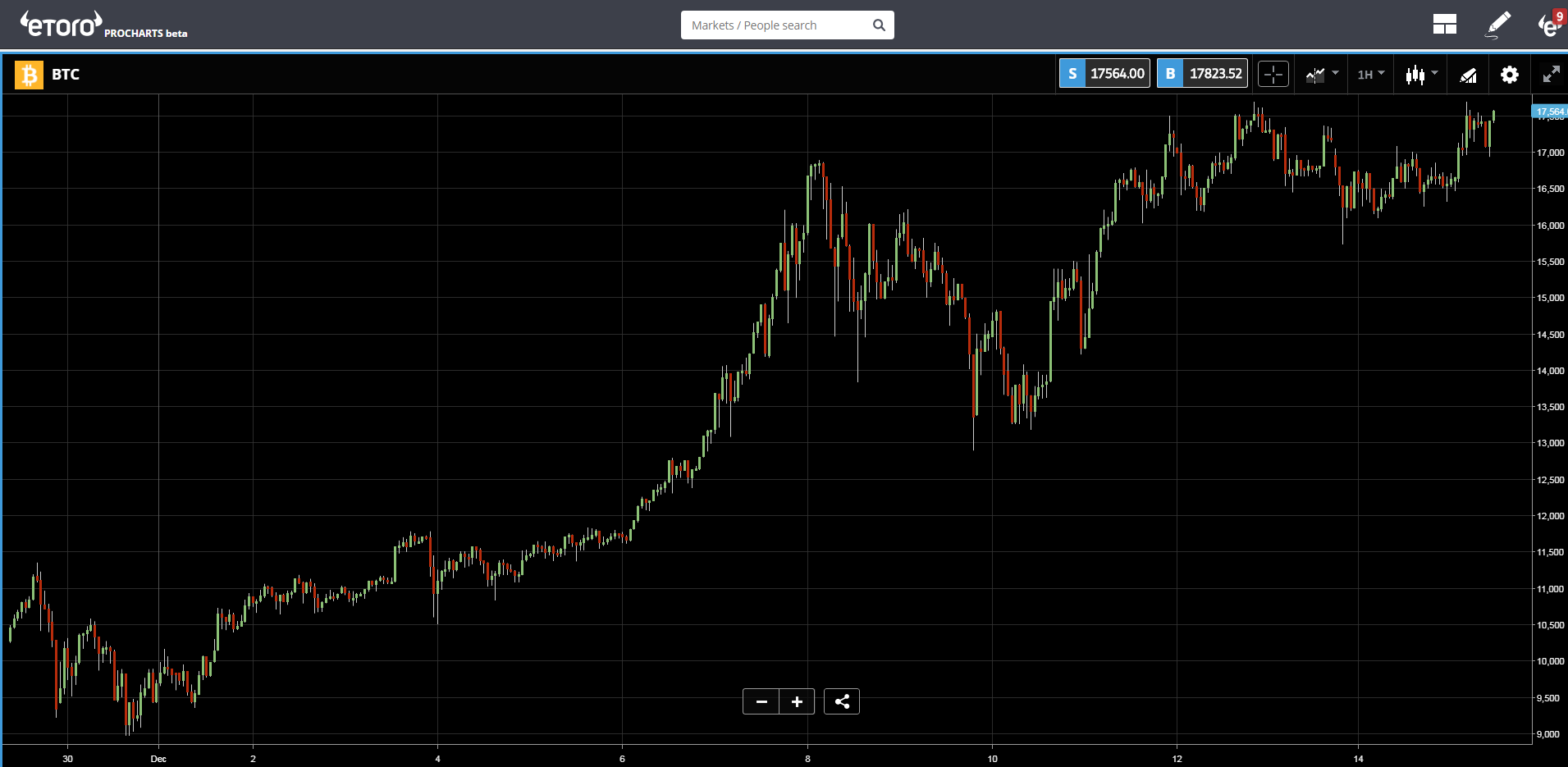The image size is (1568, 767).
Task: Click the 10 date axis label
Action: [x=992, y=759]
